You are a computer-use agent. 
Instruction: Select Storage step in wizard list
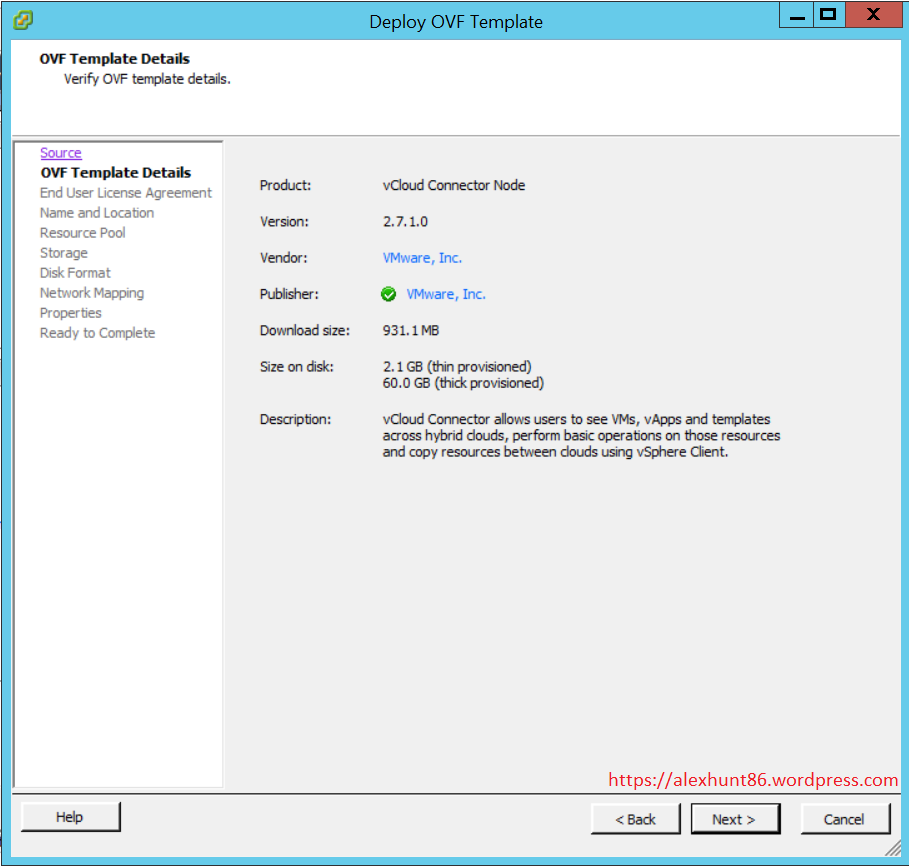tap(64, 253)
